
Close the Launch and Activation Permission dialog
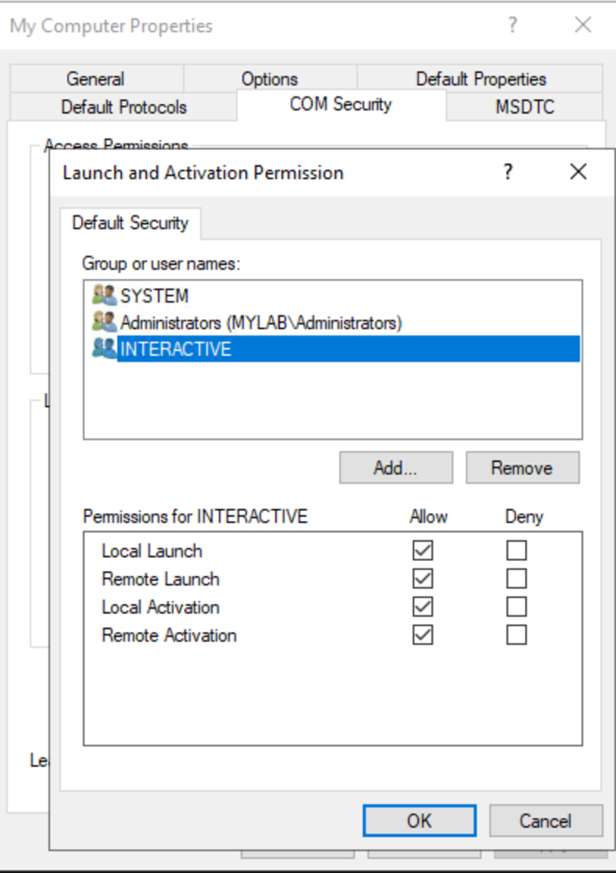(577, 173)
